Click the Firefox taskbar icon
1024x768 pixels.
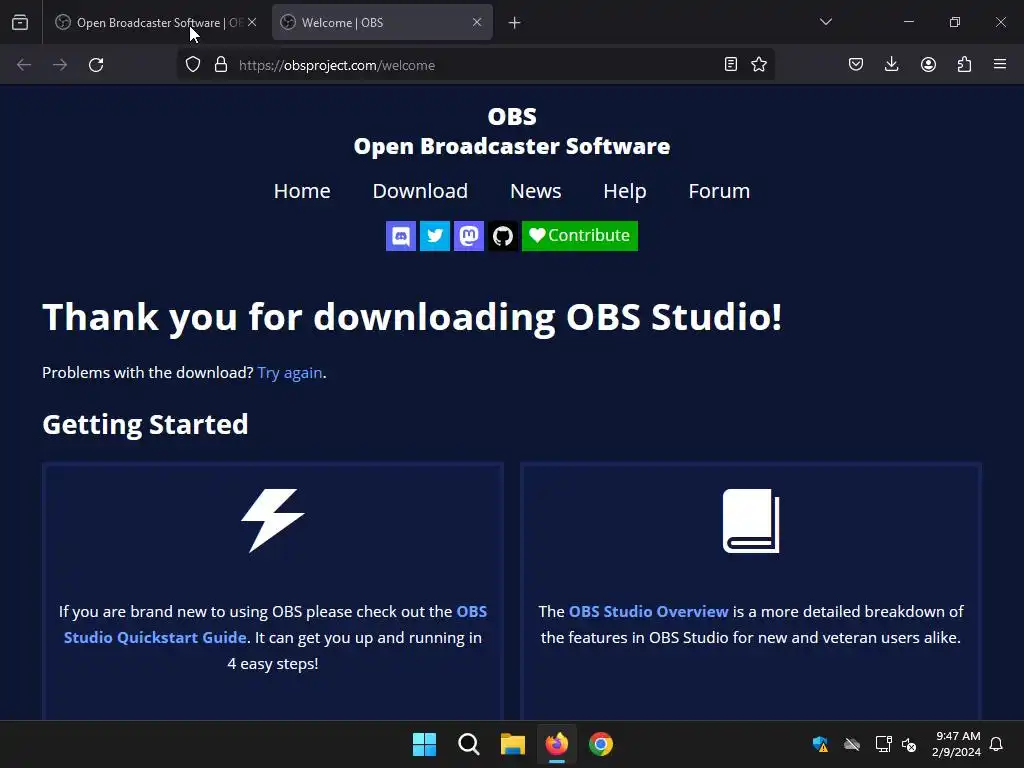(x=556, y=744)
